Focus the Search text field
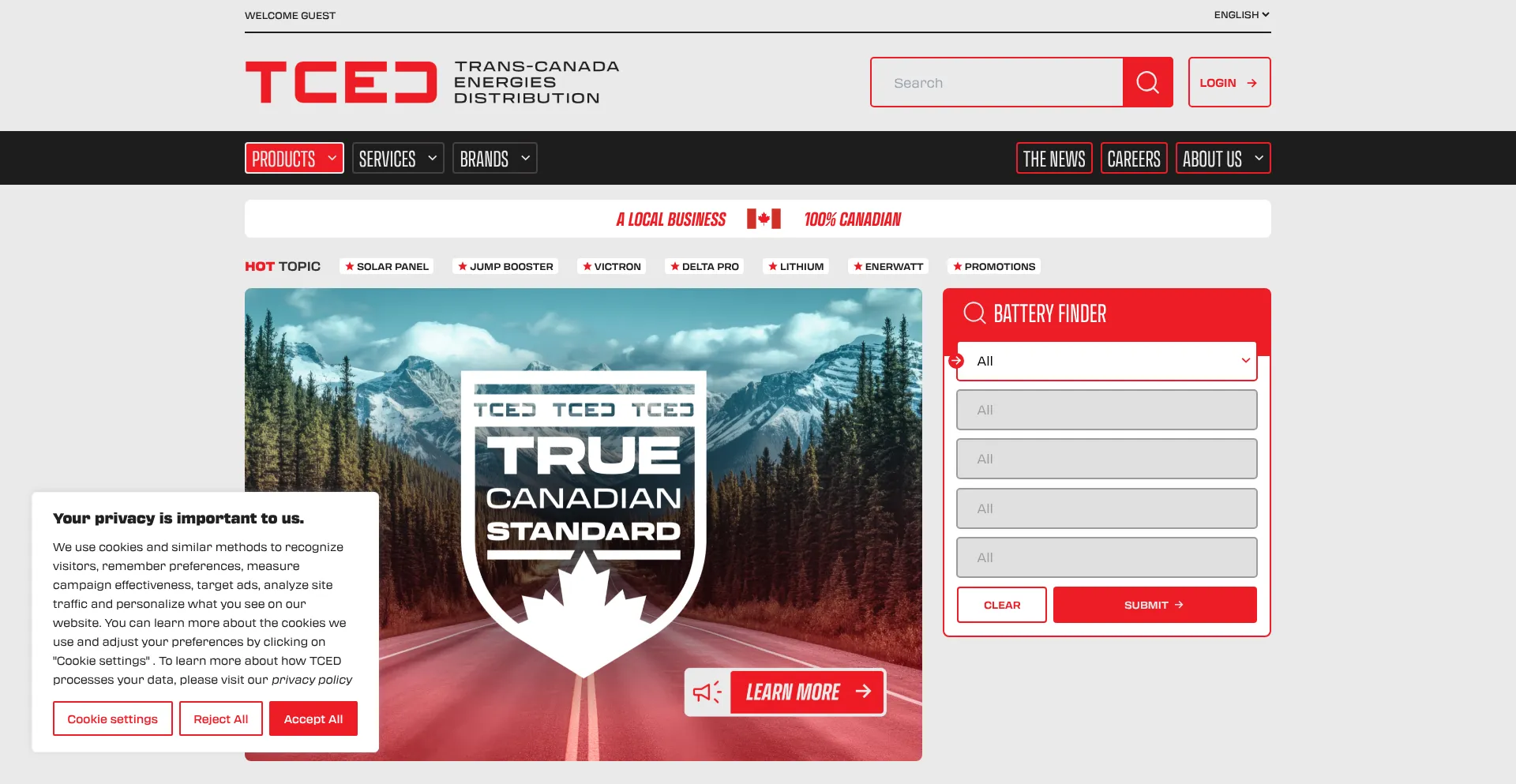The height and width of the screenshot is (784, 1516). tap(997, 82)
